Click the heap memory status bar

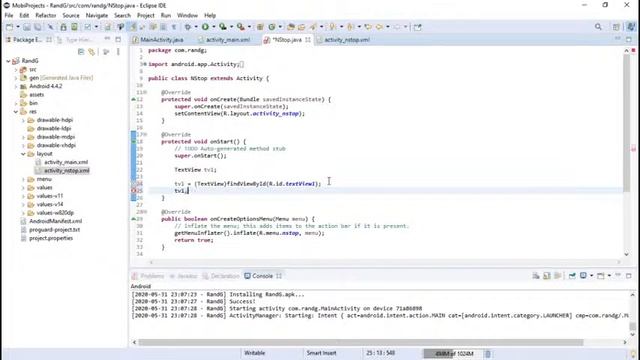point(453,353)
